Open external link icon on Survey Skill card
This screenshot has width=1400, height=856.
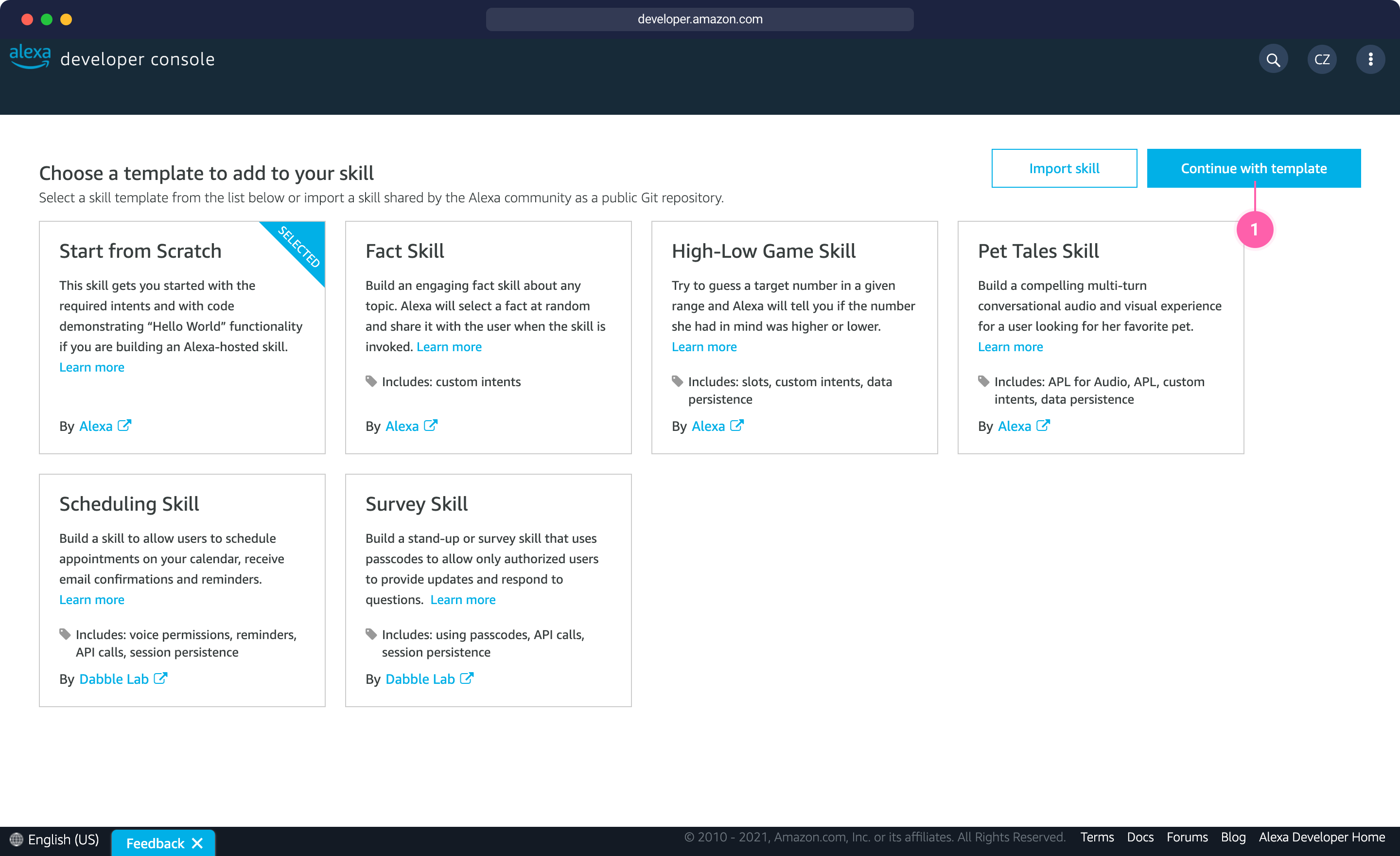pos(467,678)
